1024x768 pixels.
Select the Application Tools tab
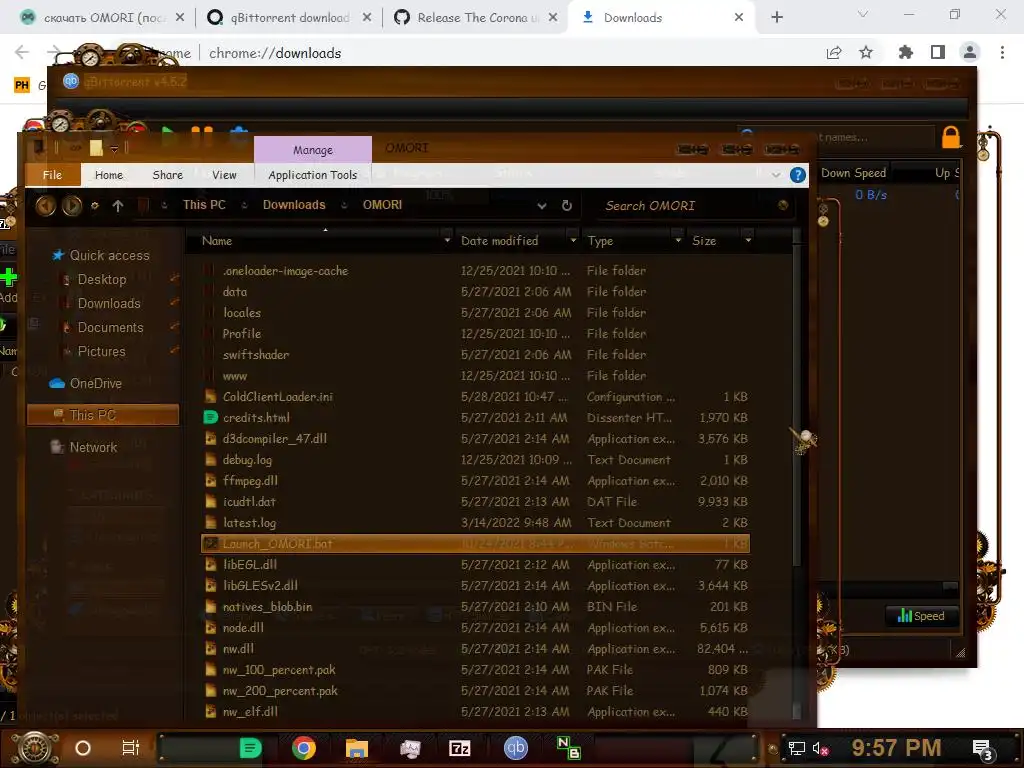coord(312,175)
